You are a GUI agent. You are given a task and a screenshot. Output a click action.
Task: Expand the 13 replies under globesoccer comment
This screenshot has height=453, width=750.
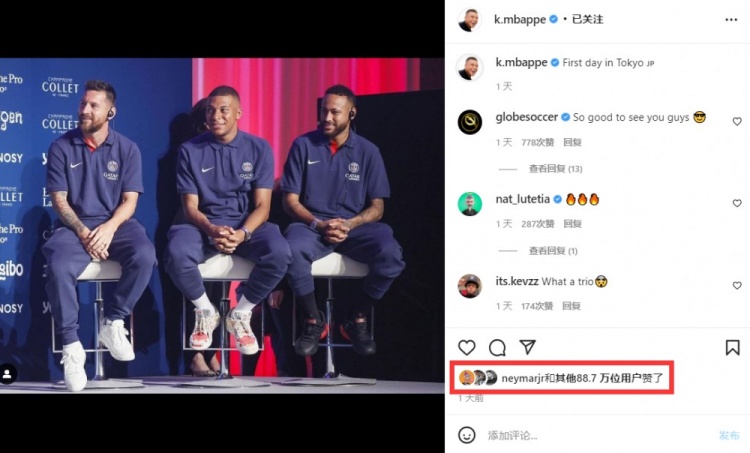tap(555, 168)
